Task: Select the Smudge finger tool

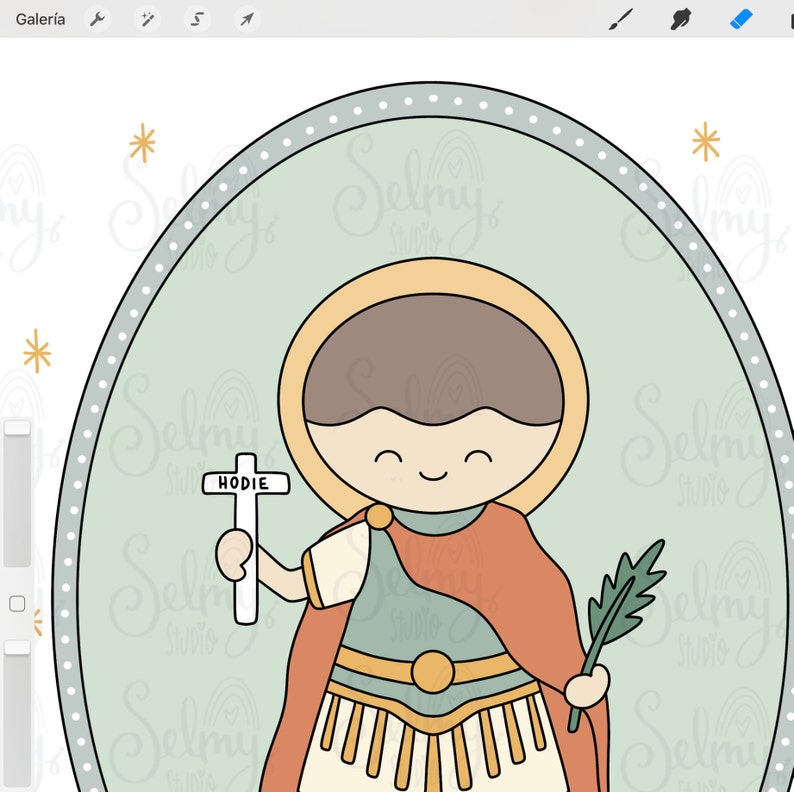Action: (x=681, y=19)
